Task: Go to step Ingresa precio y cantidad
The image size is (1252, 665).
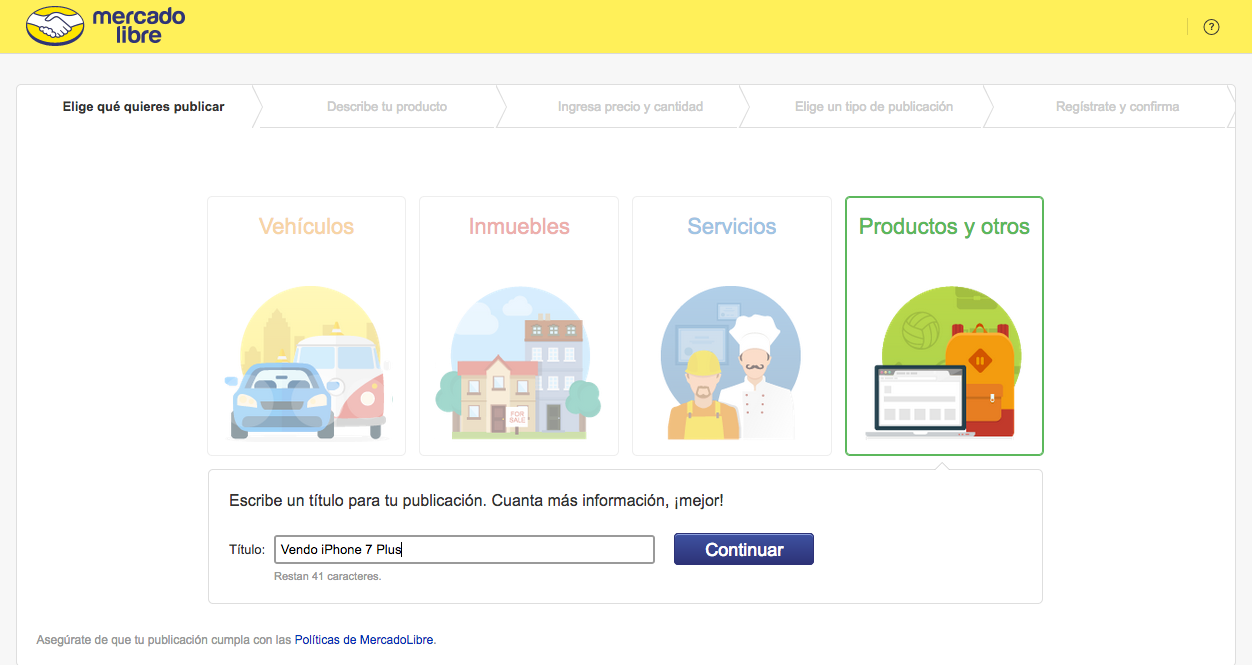Action: [x=630, y=106]
